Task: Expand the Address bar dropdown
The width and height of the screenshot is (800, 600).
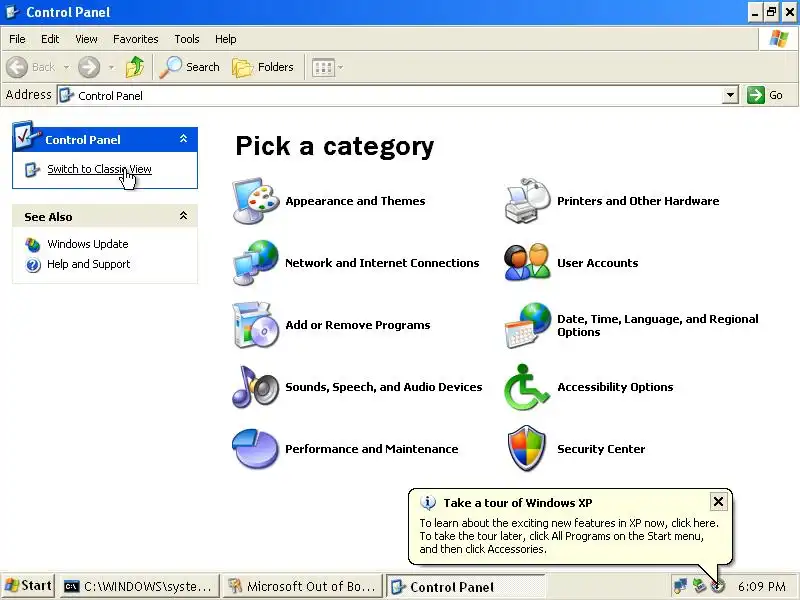Action: coord(731,95)
